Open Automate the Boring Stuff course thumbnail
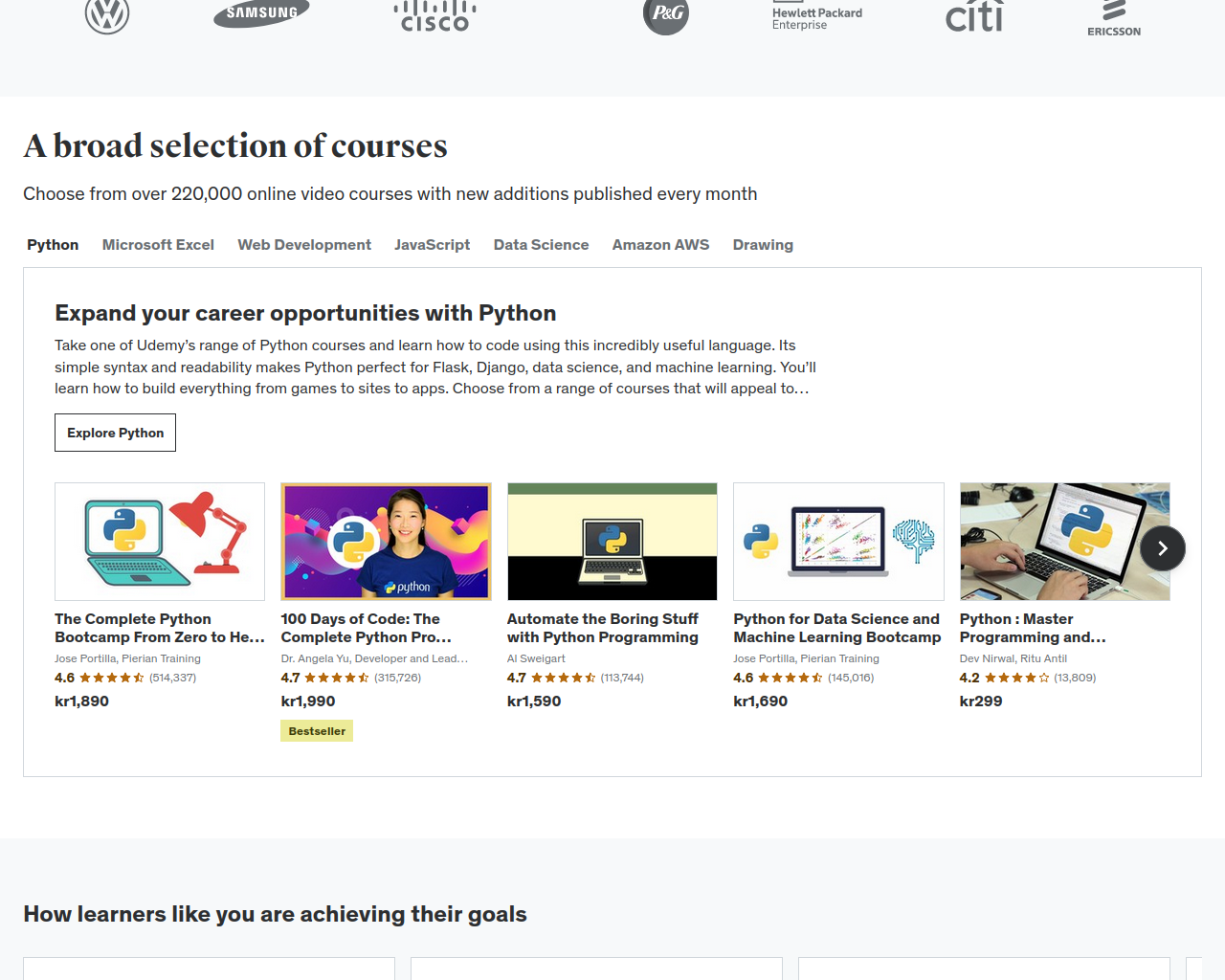Image resolution: width=1225 pixels, height=980 pixels. pyautogui.click(x=612, y=542)
